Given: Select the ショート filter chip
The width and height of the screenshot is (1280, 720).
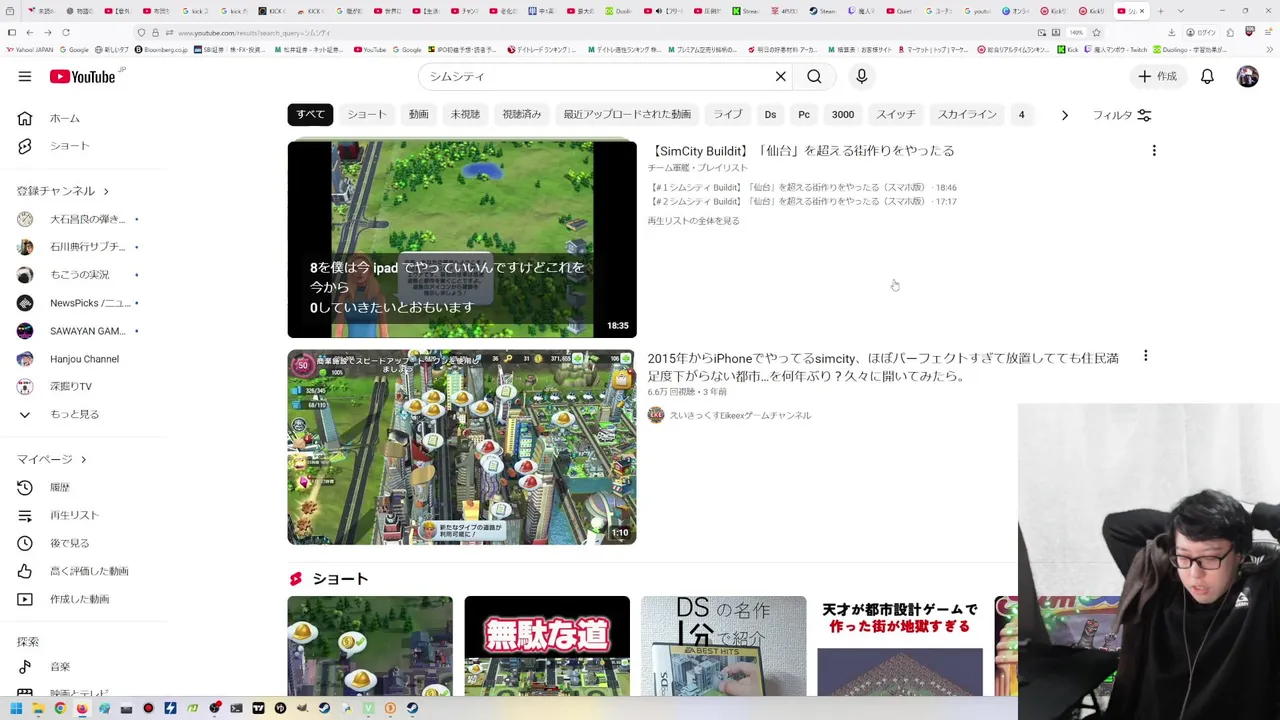Looking at the screenshot, I should point(367,114).
